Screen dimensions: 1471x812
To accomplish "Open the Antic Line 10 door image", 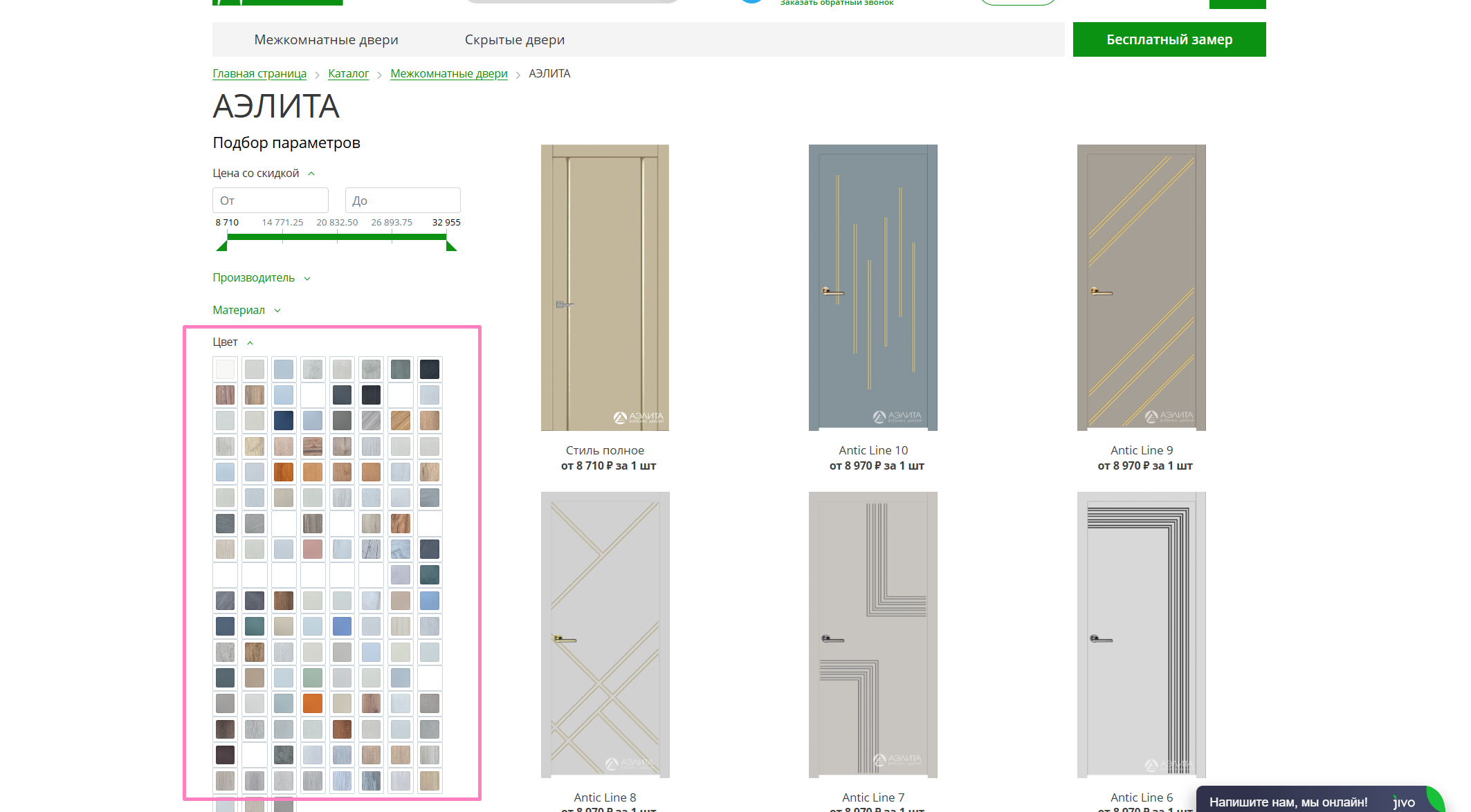I will coord(873,288).
